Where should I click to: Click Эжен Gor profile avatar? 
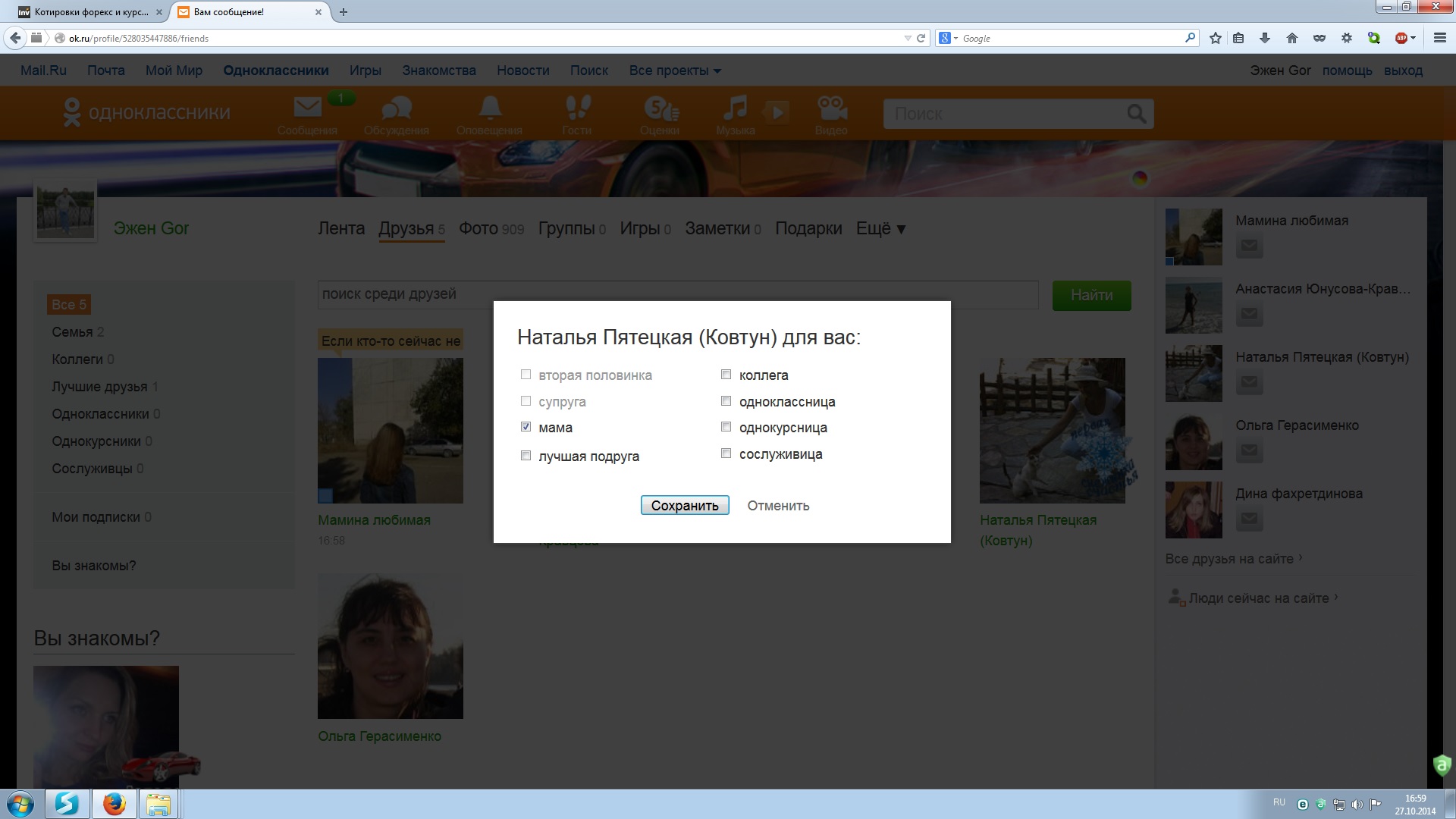click(65, 211)
